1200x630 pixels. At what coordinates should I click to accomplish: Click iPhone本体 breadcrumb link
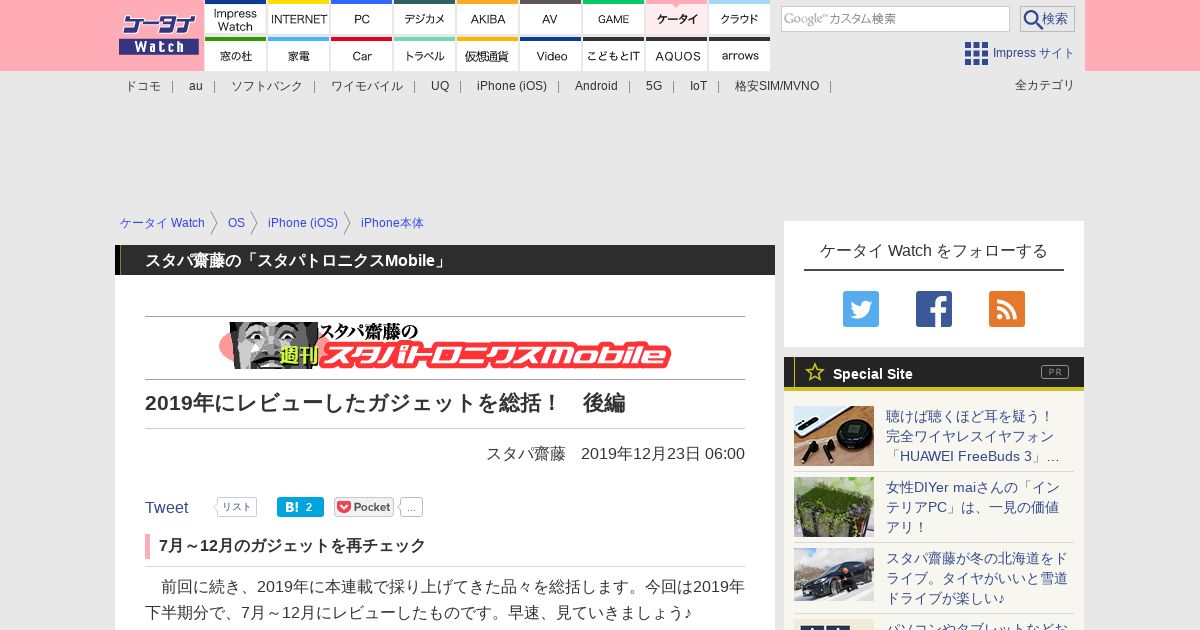[392, 223]
